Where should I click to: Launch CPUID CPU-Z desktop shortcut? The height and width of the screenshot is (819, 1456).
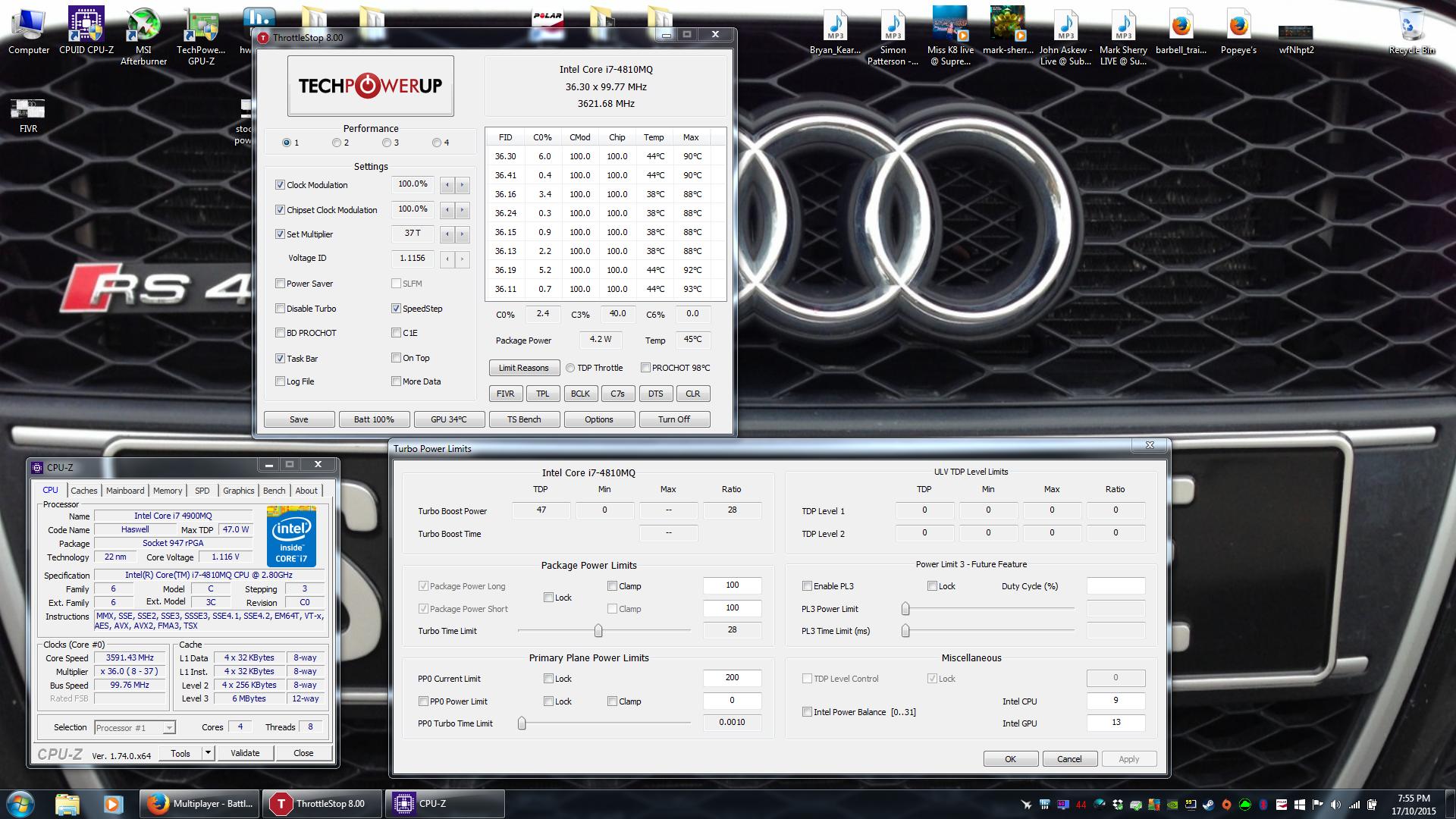(86, 31)
